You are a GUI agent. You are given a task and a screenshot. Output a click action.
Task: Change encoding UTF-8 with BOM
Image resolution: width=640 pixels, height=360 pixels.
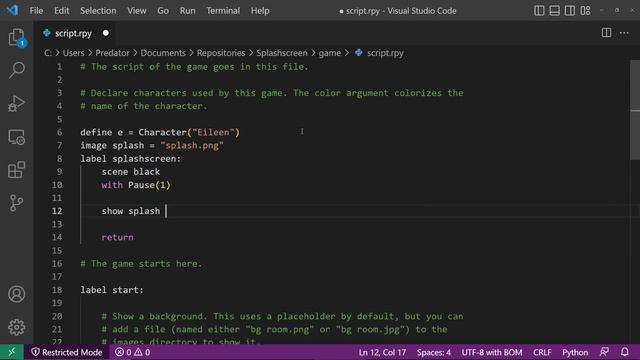coord(492,352)
